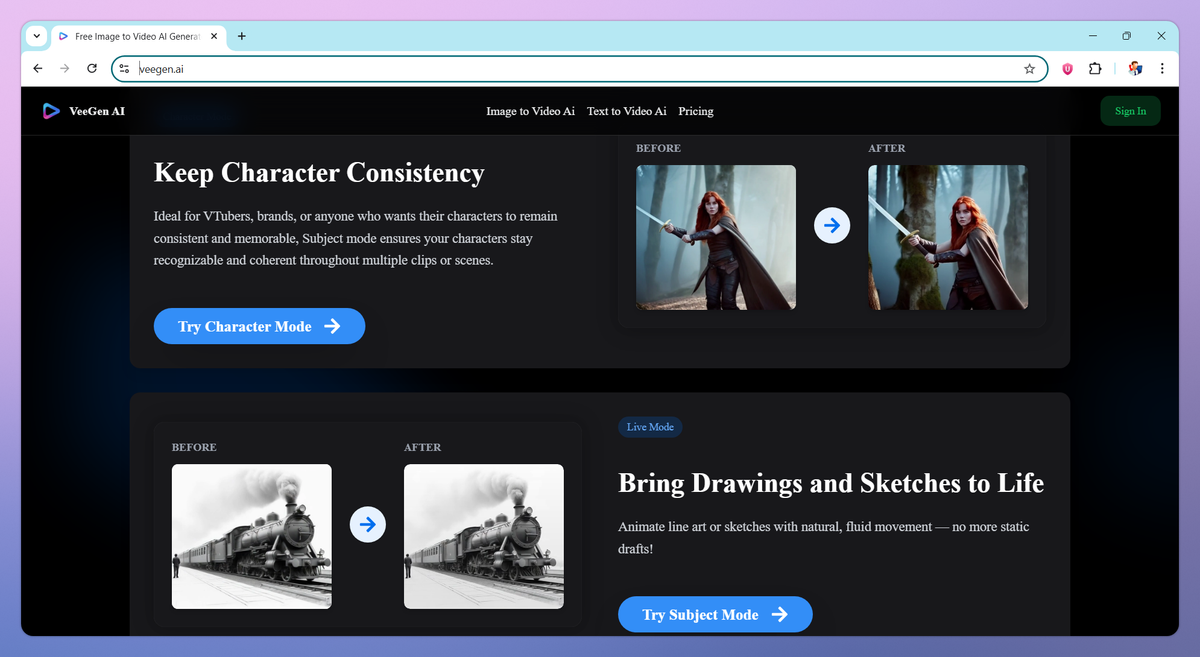This screenshot has height=657, width=1200.
Task: Open the Brave shield extension icon
Action: tap(1068, 69)
